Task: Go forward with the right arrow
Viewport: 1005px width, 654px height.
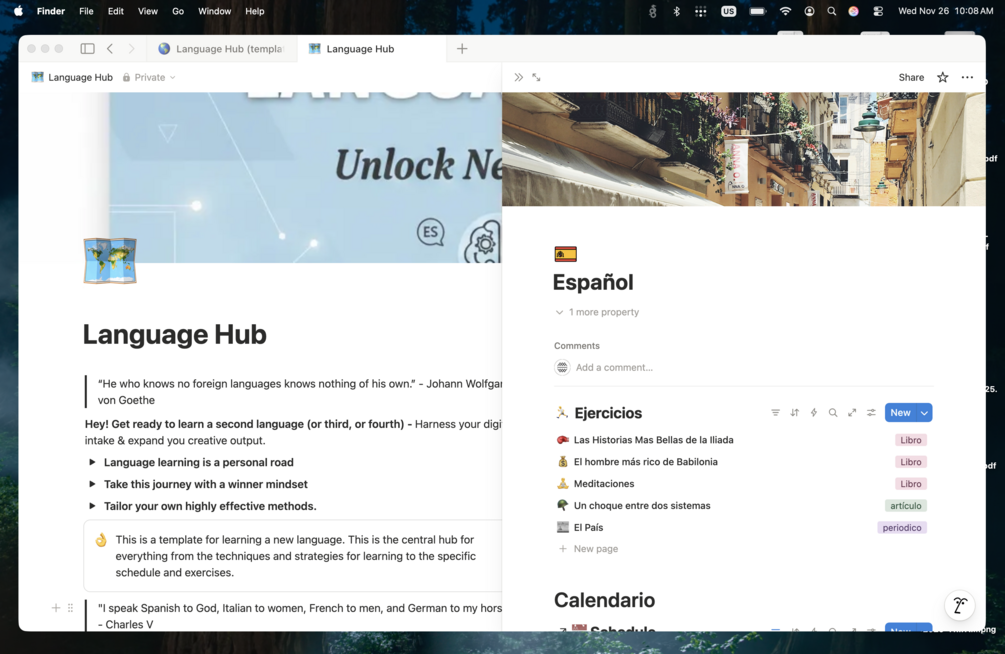Action: (x=131, y=49)
